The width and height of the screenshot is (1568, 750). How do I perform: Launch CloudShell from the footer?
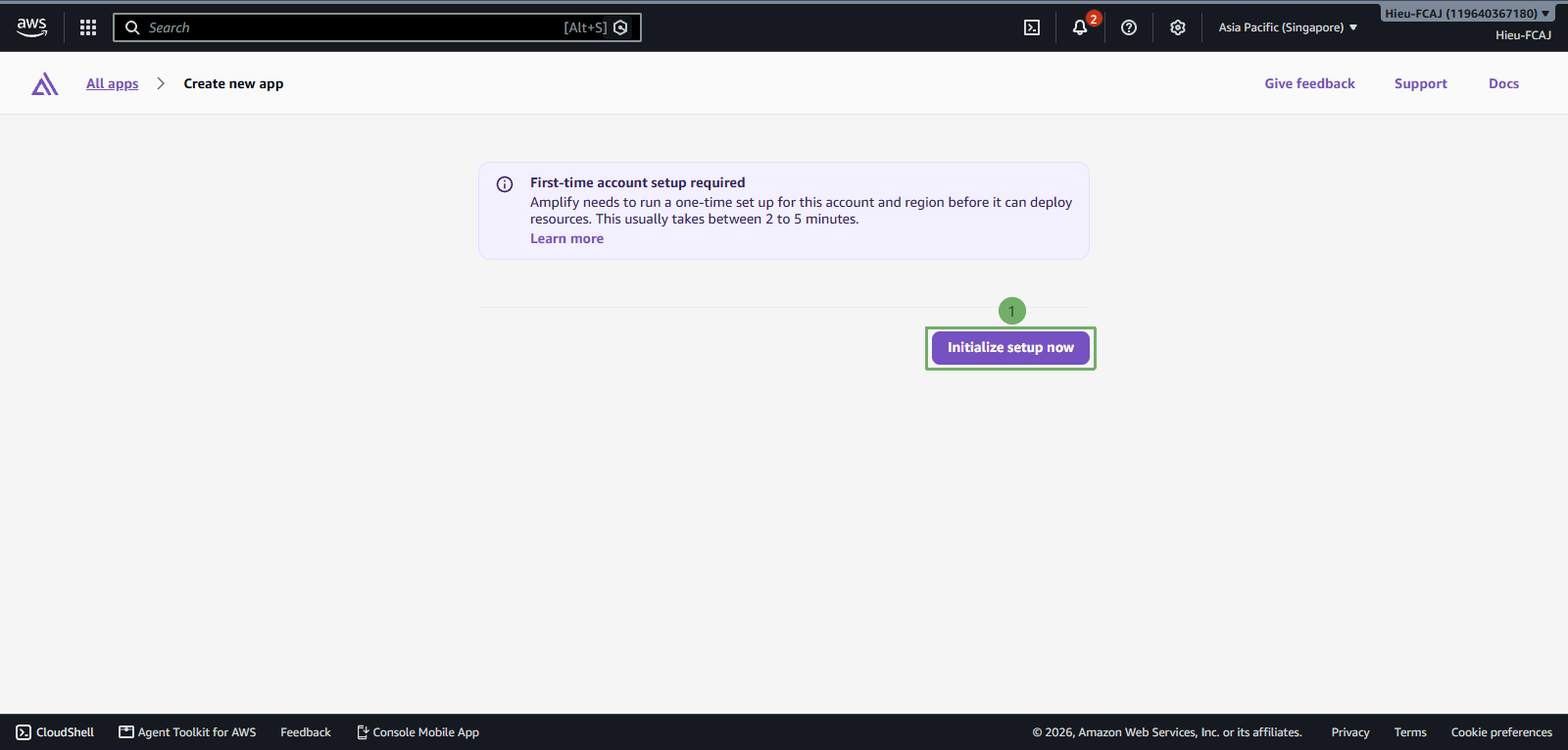coord(55,732)
